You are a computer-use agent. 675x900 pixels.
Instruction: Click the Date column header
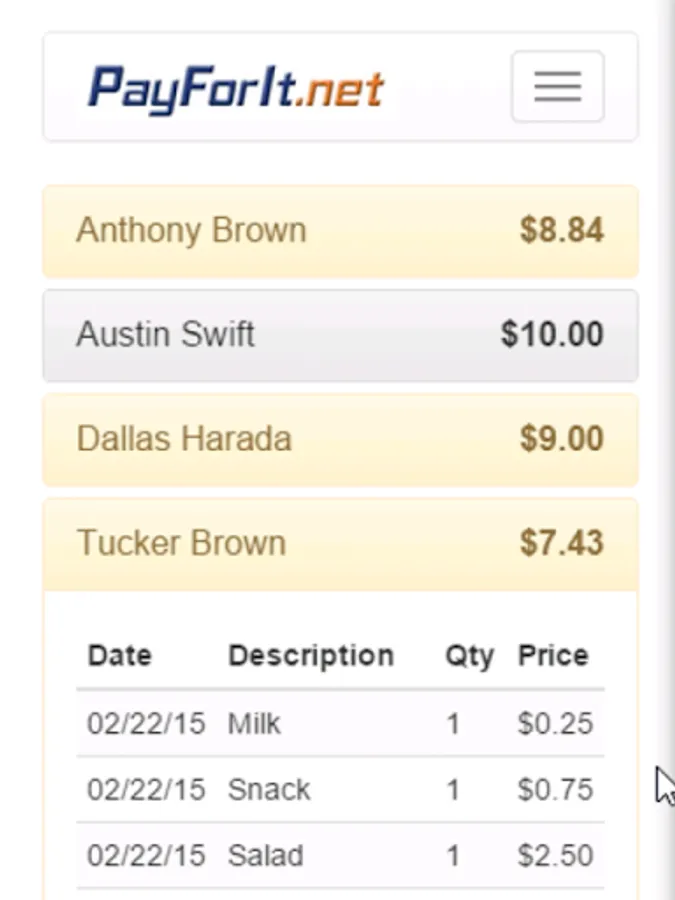(x=120, y=656)
